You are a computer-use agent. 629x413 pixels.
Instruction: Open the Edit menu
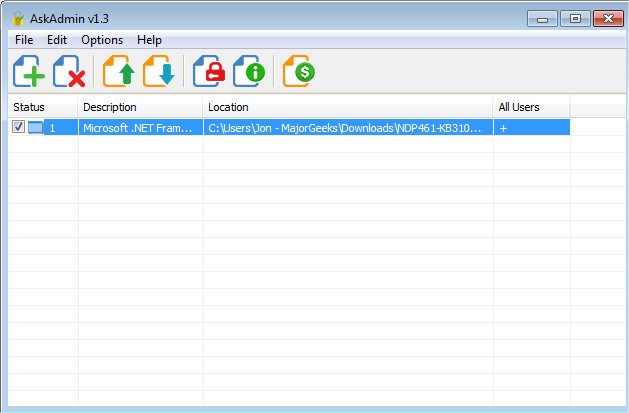click(57, 40)
